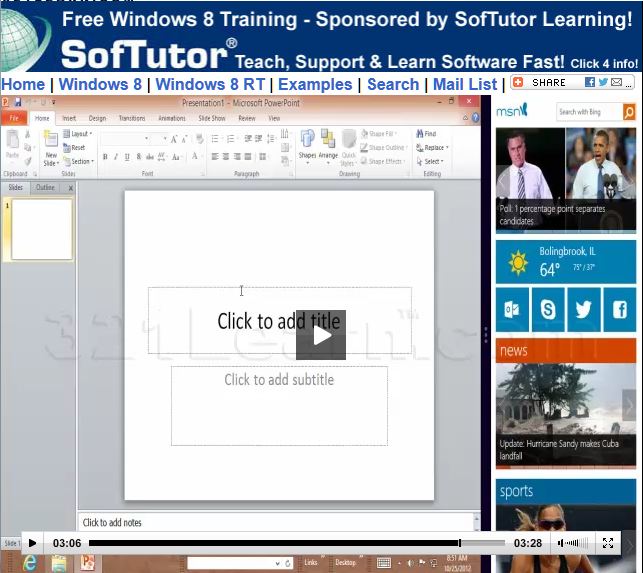Share the page on Facebook via share bar

(590, 82)
